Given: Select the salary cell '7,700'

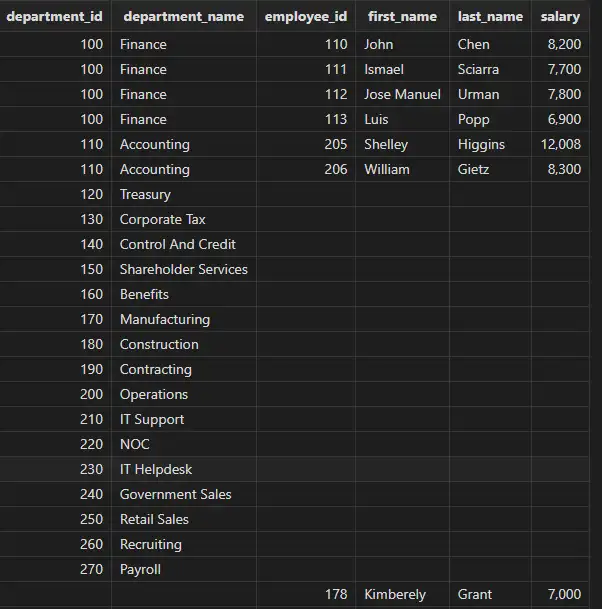Looking at the screenshot, I should 560,69.
